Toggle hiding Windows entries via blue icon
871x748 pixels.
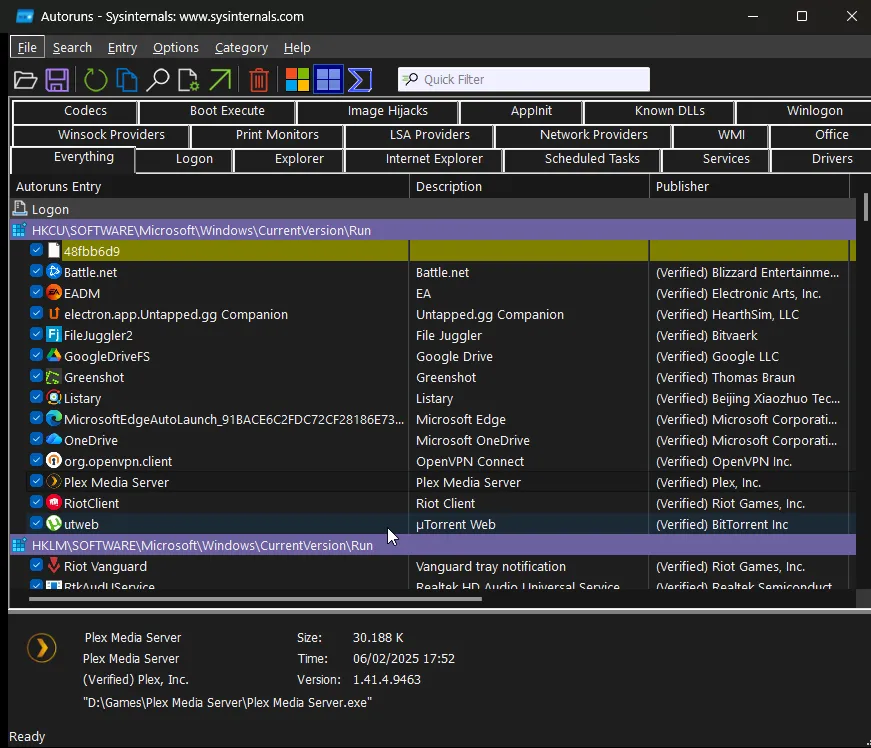coord(328,80)
